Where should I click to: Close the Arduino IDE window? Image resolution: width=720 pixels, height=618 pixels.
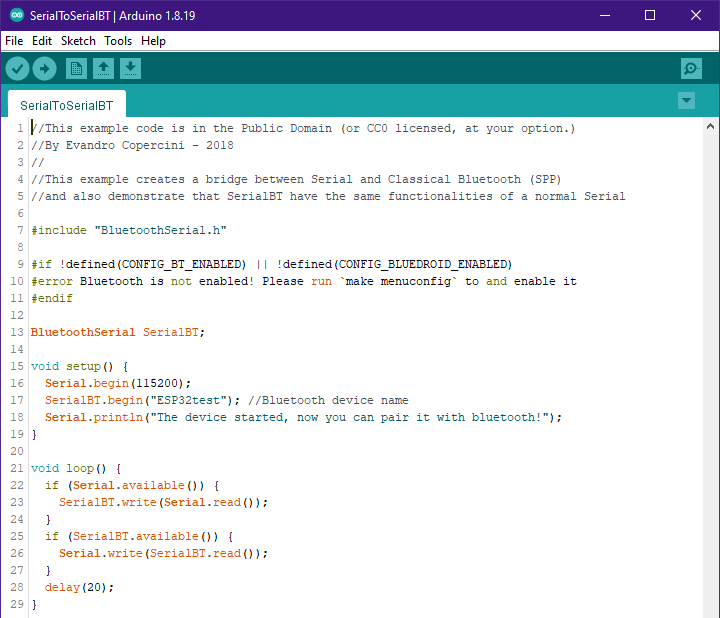coord(696,15)
